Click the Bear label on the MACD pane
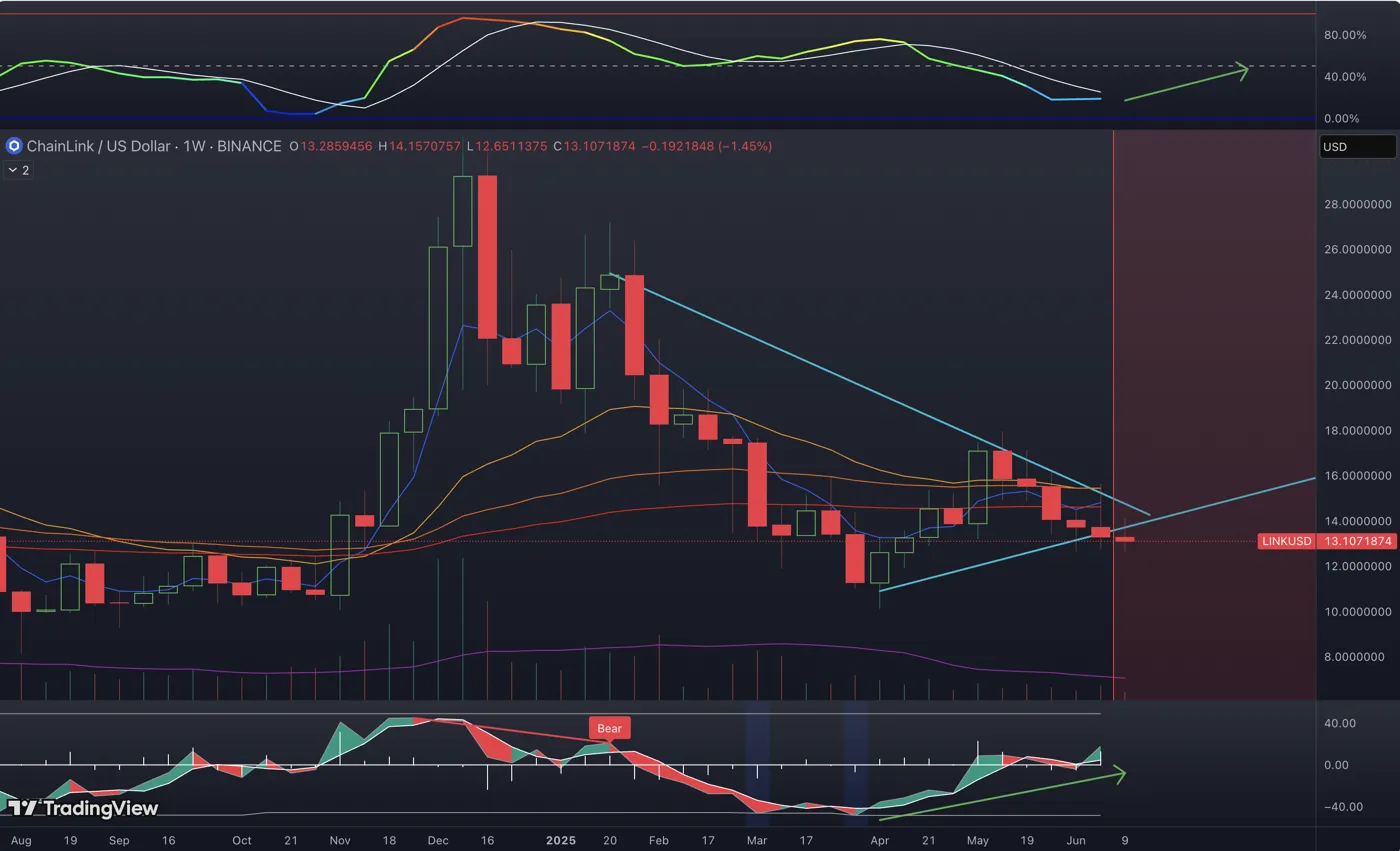 [609, 728]
